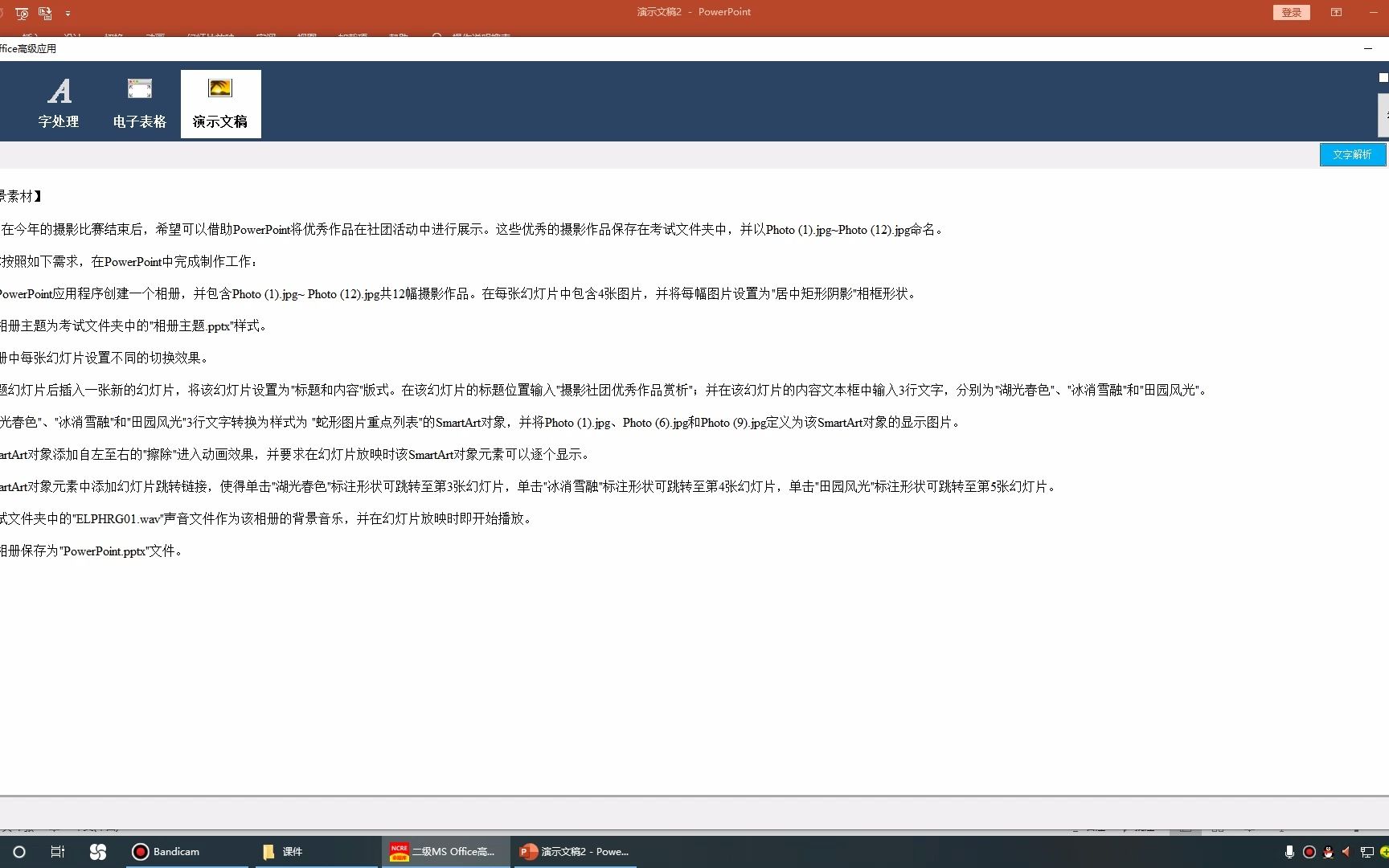Click the 登录 button

point(1291,12)
